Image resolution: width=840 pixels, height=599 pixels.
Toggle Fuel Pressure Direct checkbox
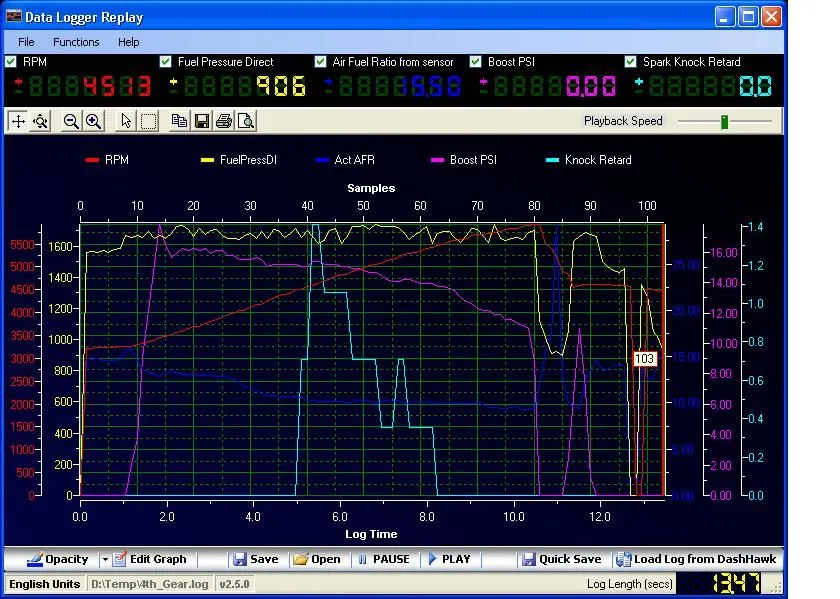166,62
